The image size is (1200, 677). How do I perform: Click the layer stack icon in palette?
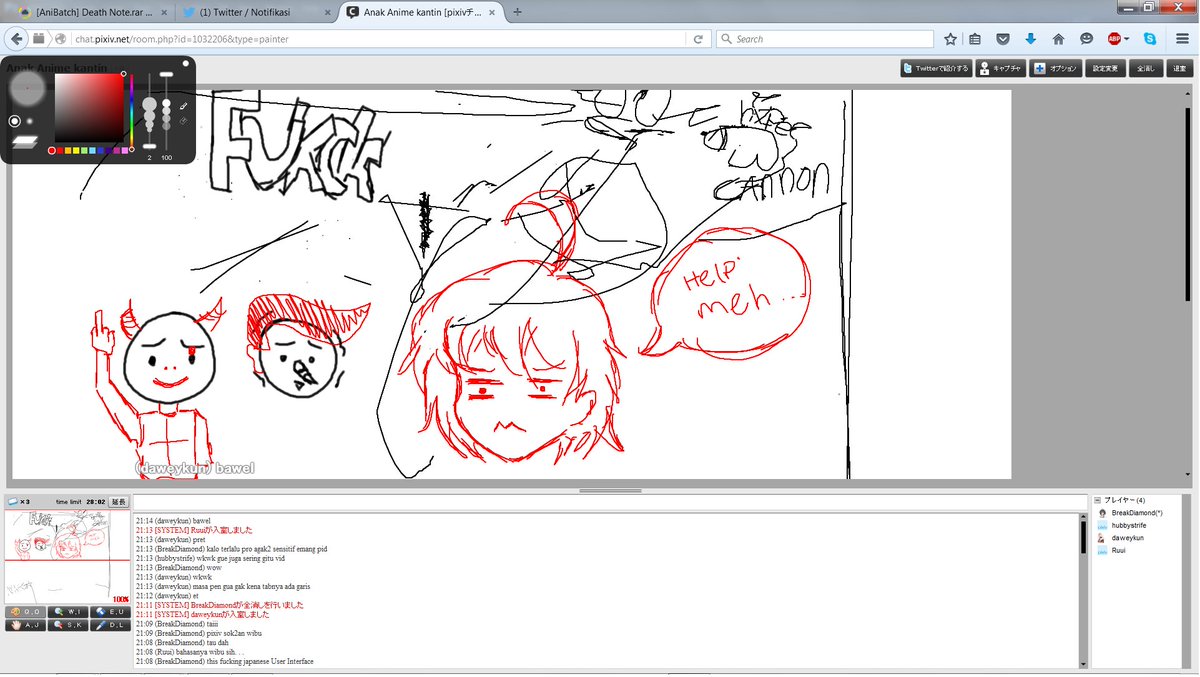point(25,142)
